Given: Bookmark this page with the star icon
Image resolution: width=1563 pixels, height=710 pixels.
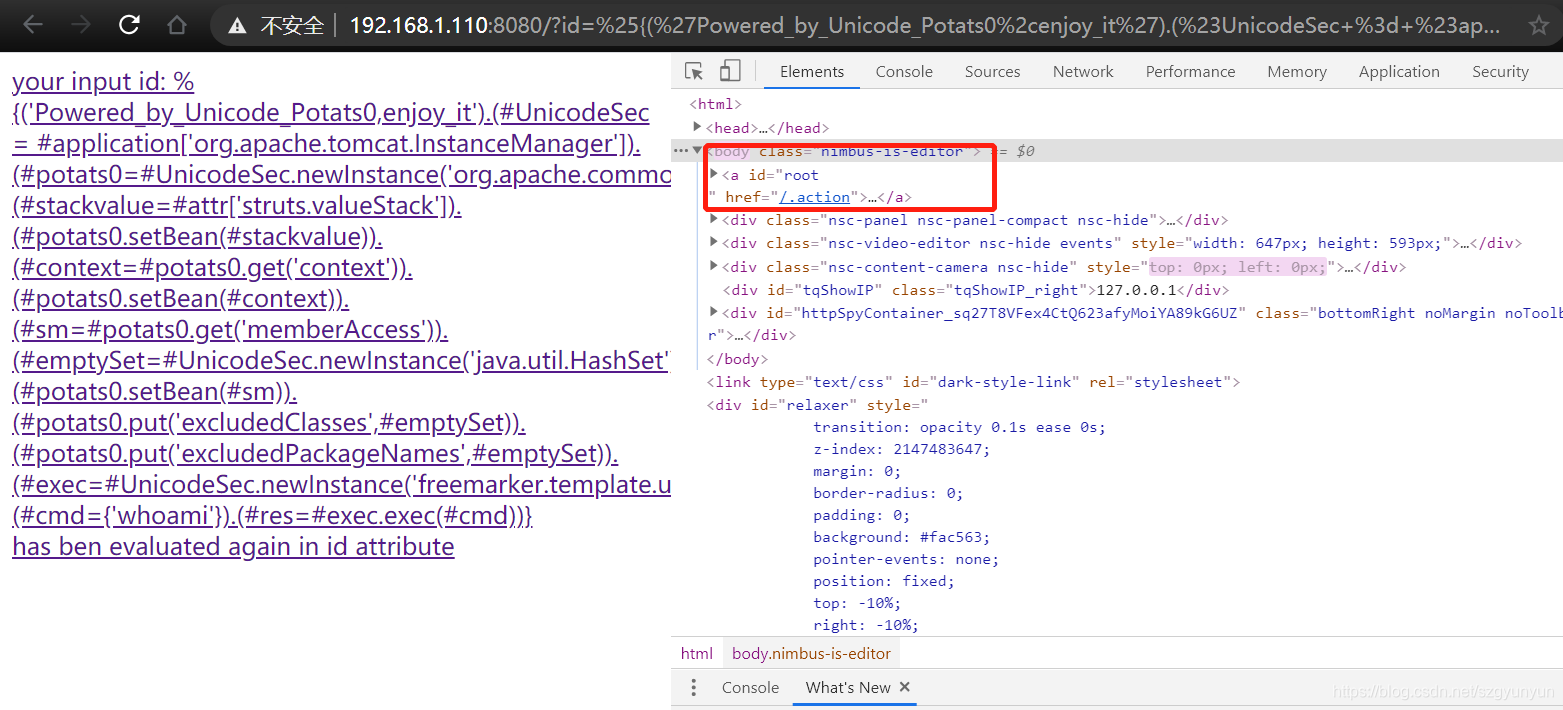Looking at the screenshot, I should [1538, 25].
